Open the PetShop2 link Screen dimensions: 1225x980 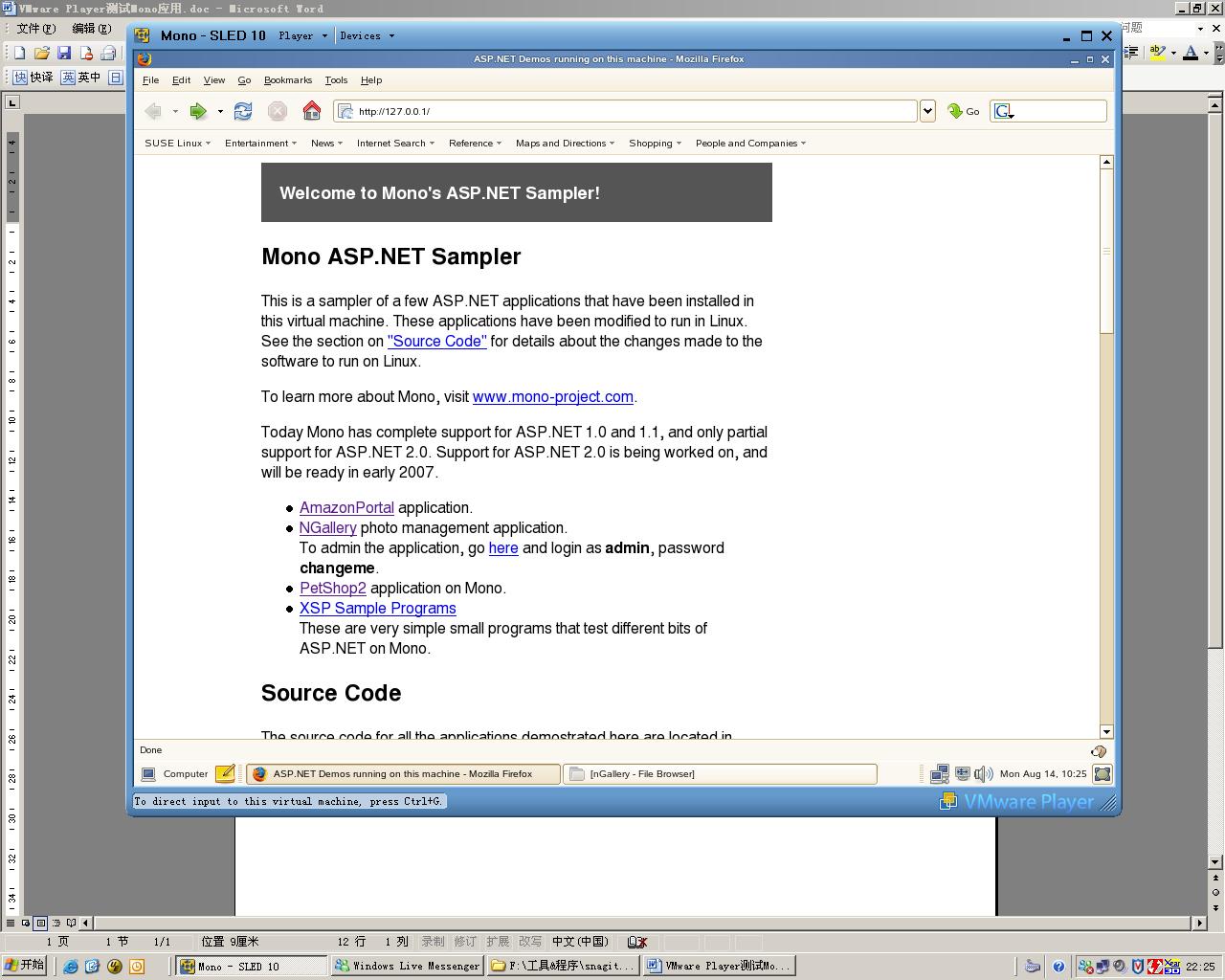pyautogui.click(x=333, y=589)
